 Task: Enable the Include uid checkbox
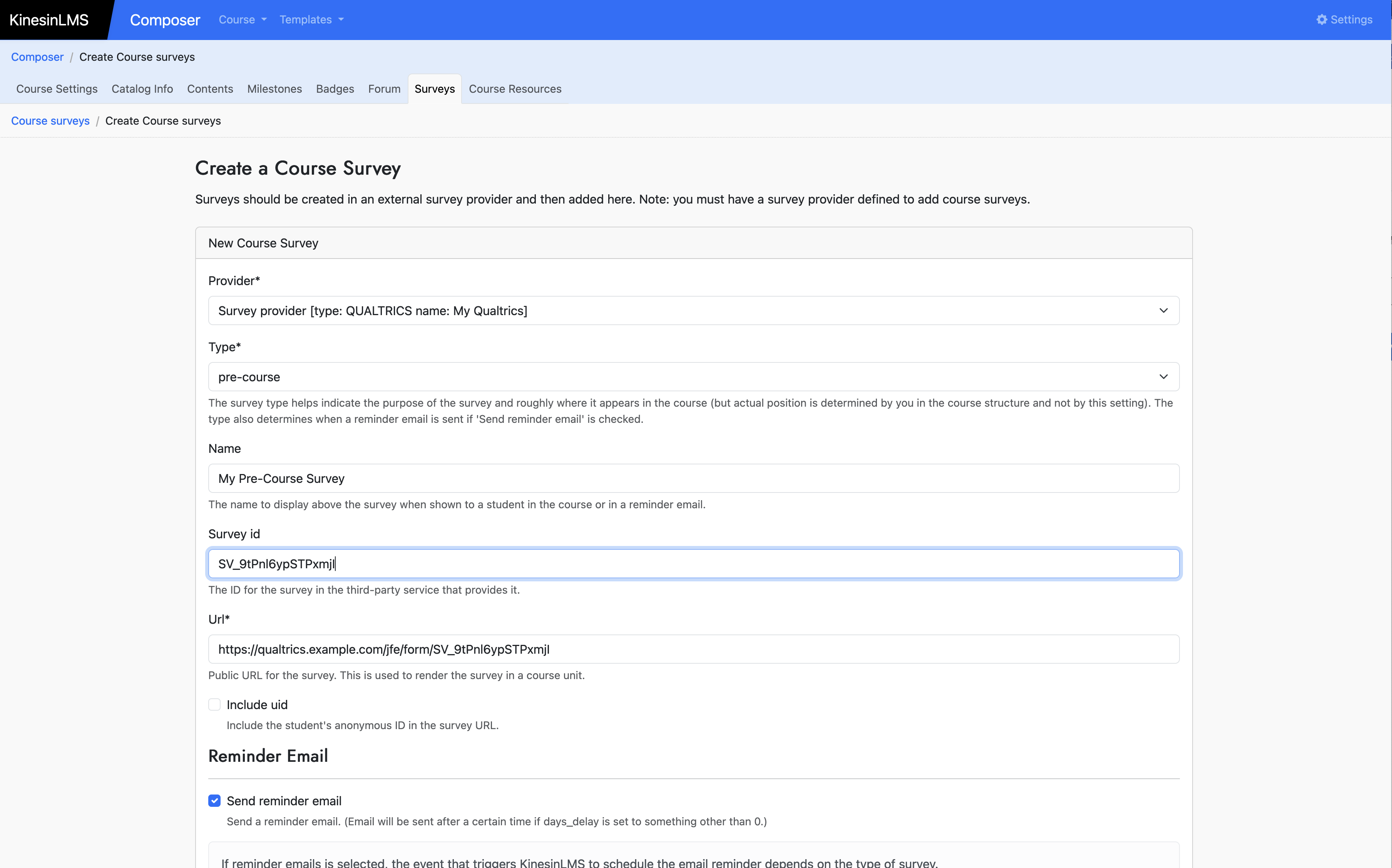tap(214, 704)
